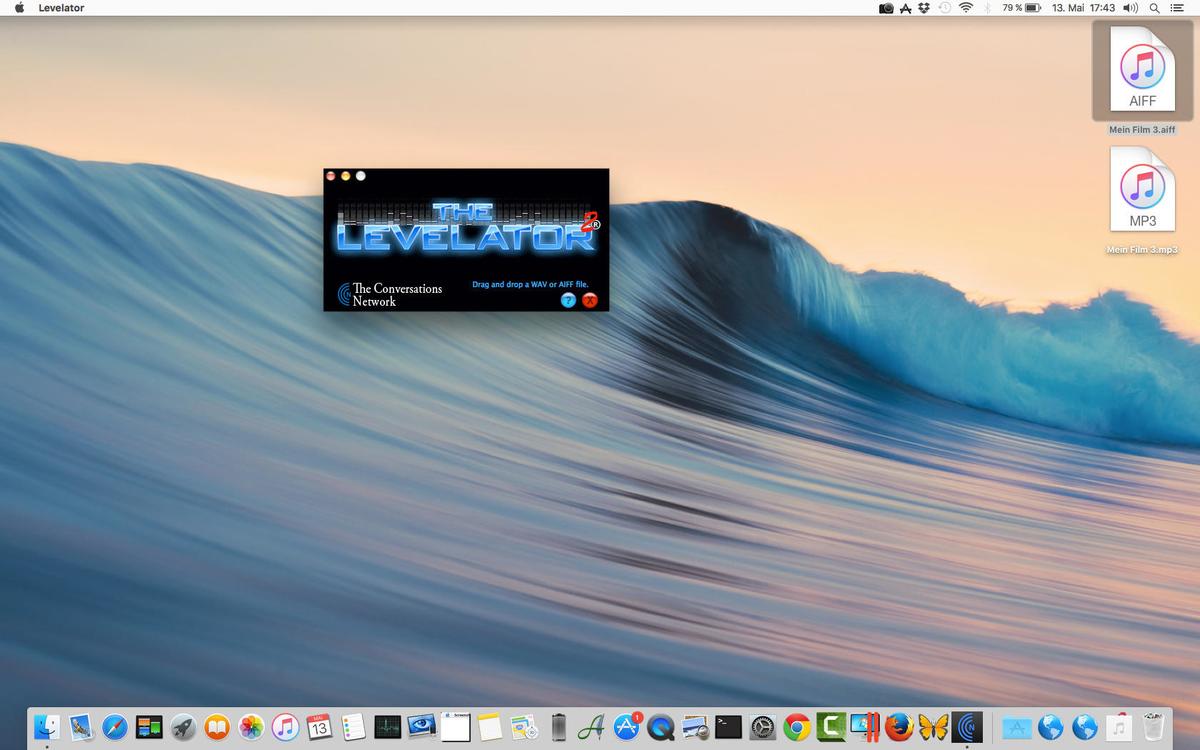Viewport: 1200px width, 750px height.
Task: Open Spotlight search
Action: click(1155, 8)
